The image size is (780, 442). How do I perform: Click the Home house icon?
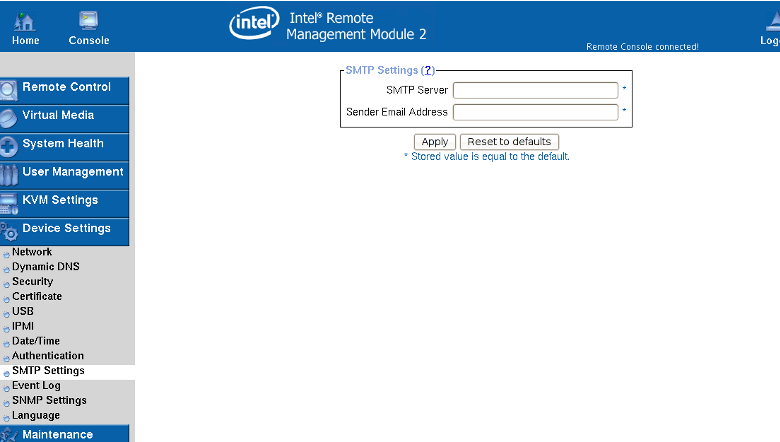pos(24,21)
